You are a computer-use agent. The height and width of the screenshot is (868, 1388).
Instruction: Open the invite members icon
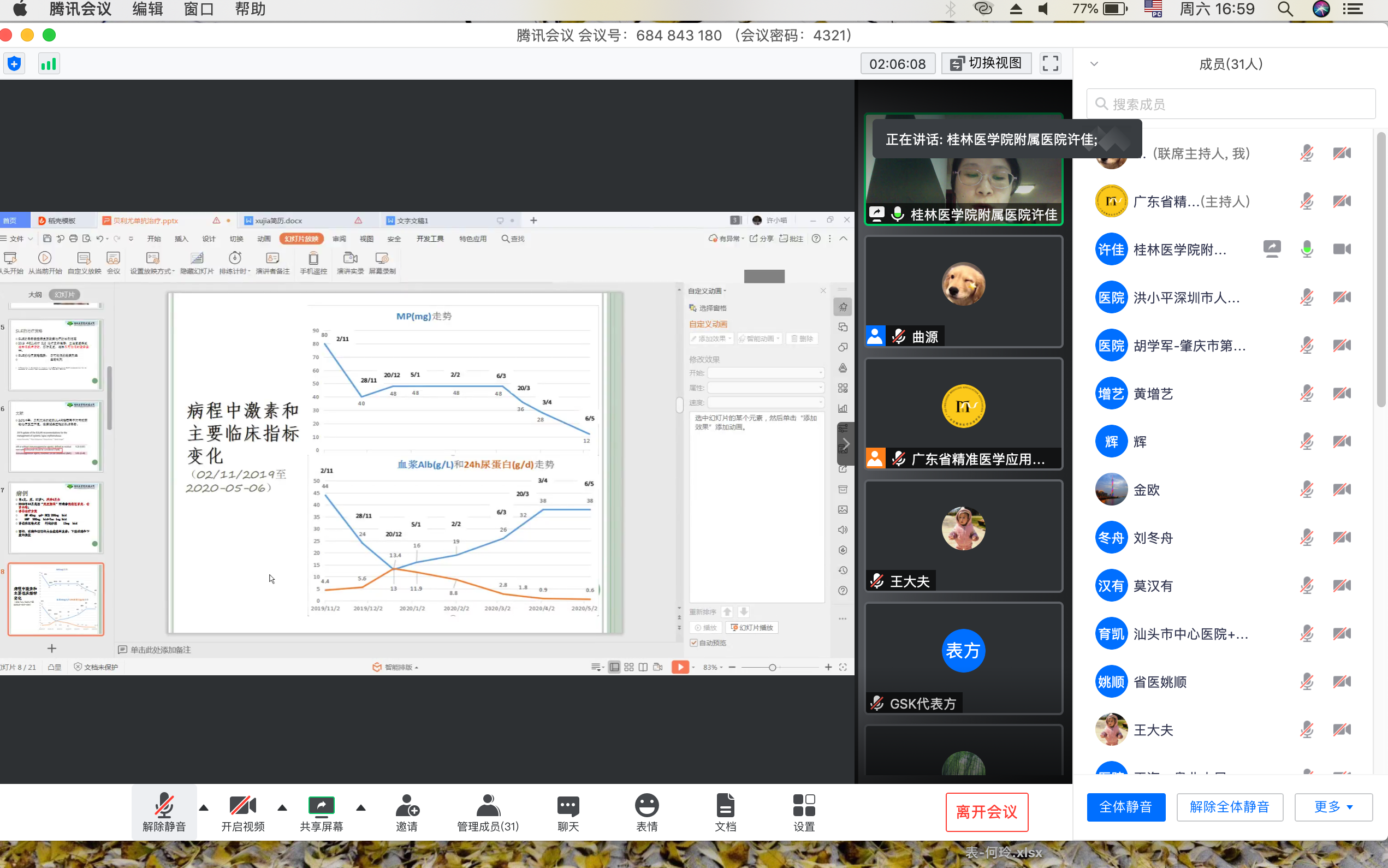pos(406,806)
